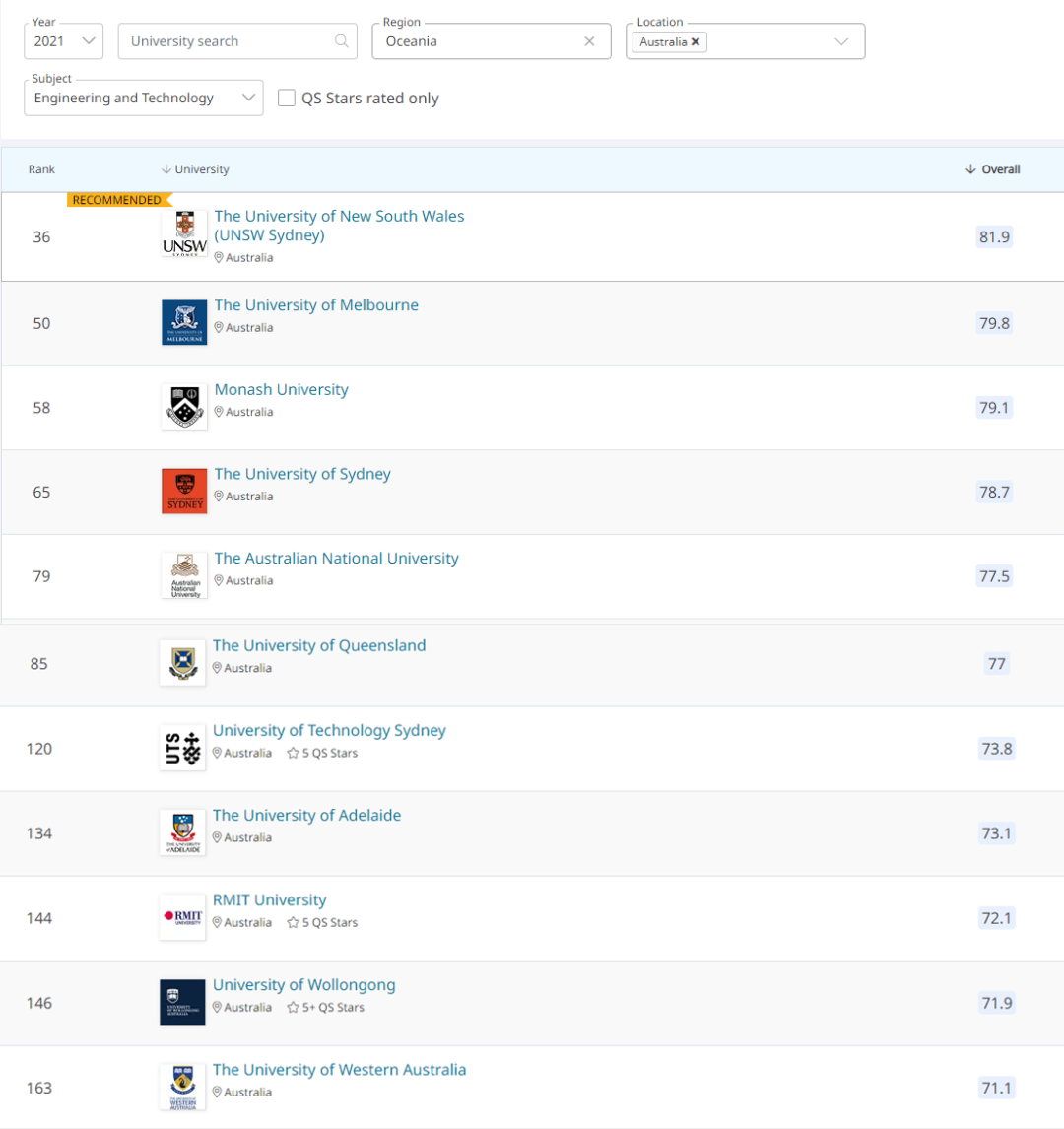Click the UTS logo
This screenshot has width=1064, height=1129.
tap(183, 748)
